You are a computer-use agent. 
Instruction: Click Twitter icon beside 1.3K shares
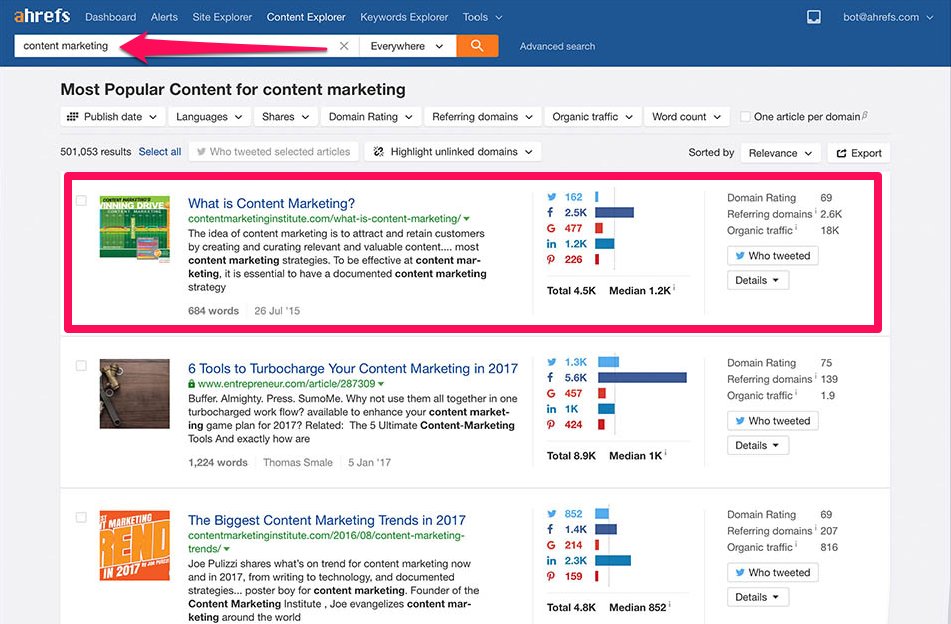551,362
